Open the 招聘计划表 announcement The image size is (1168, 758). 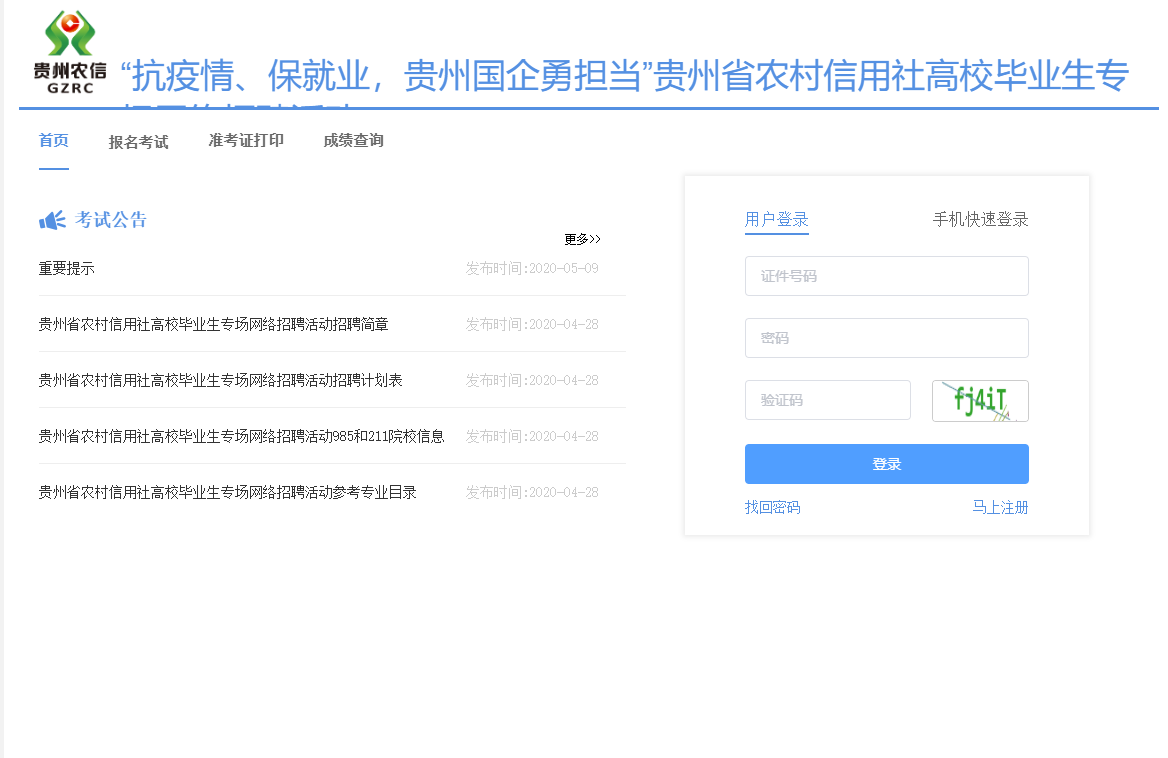tap(220, 380)
